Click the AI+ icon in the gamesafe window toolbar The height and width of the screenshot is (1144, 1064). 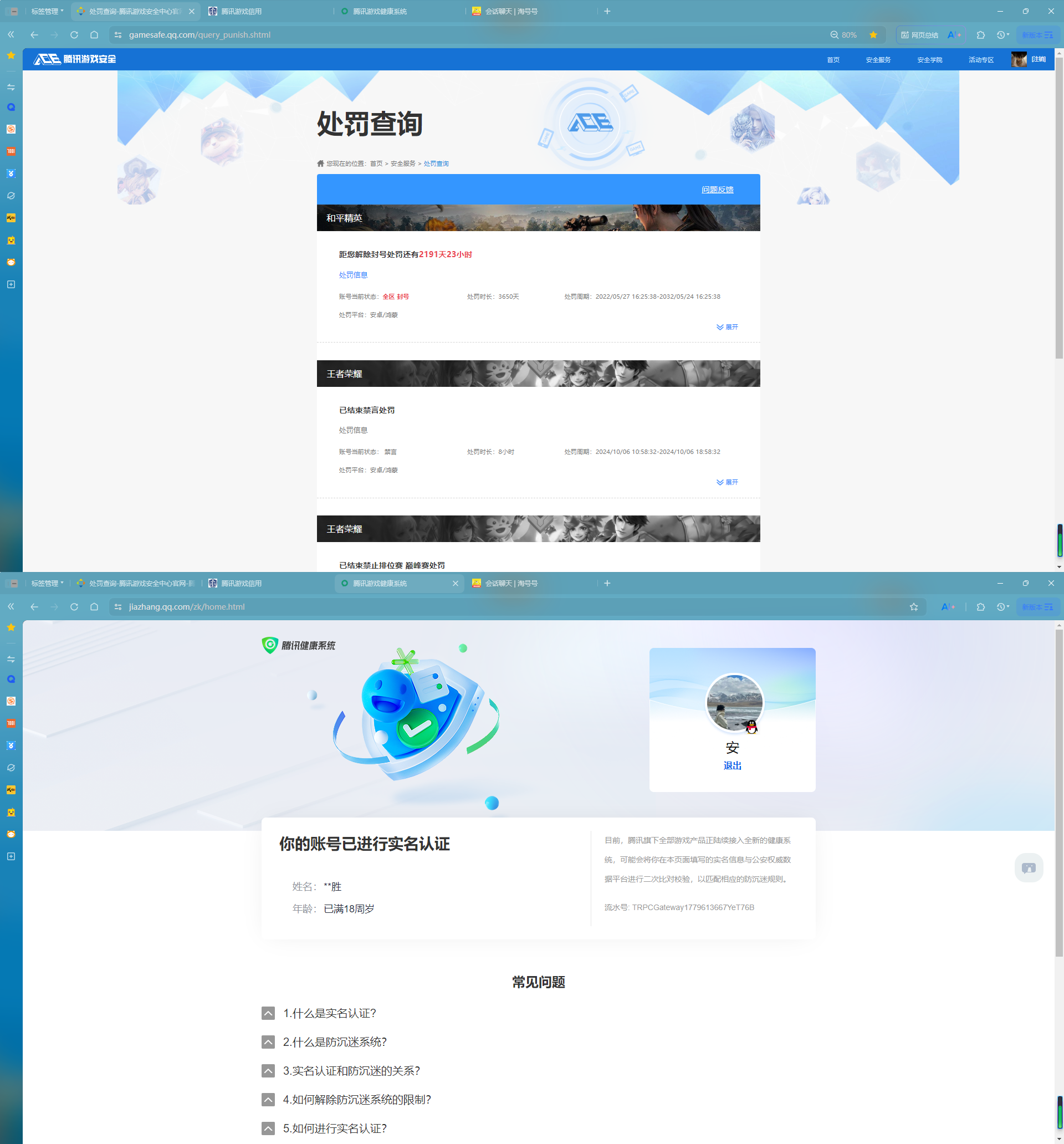(x=954, y=34)
